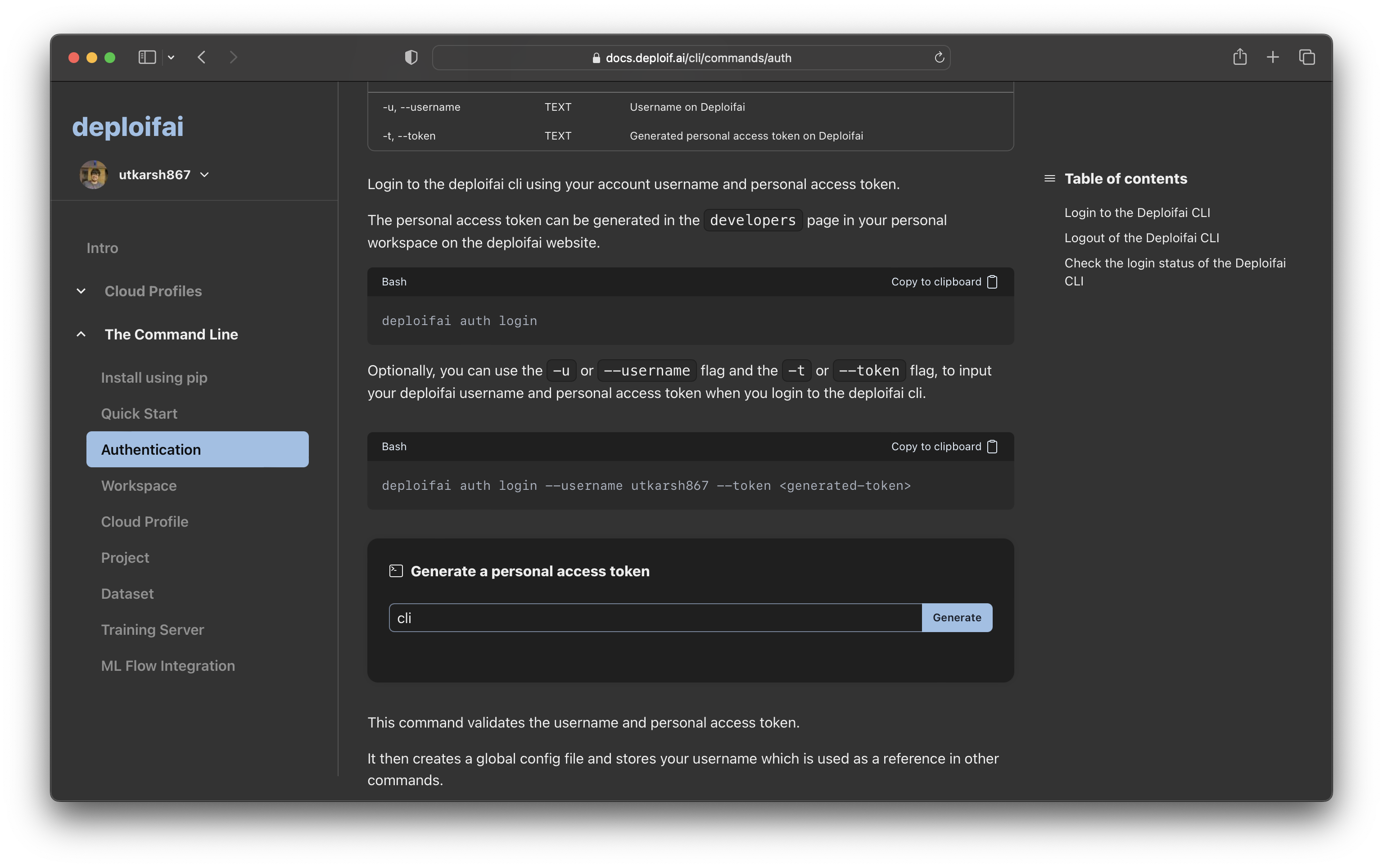Reload the page using the refresh icon
This screenshot has height=868, width=1383.
point(939,58)
